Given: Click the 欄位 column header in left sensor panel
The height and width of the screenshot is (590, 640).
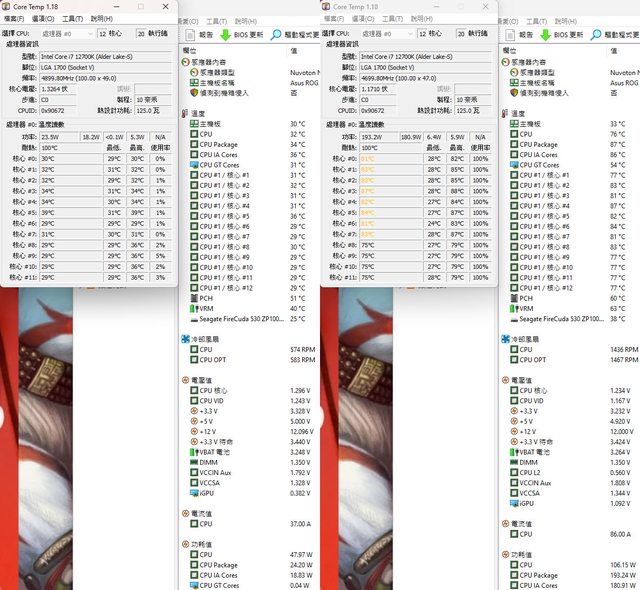Looking at the screenshot, I should click(190, 50).
